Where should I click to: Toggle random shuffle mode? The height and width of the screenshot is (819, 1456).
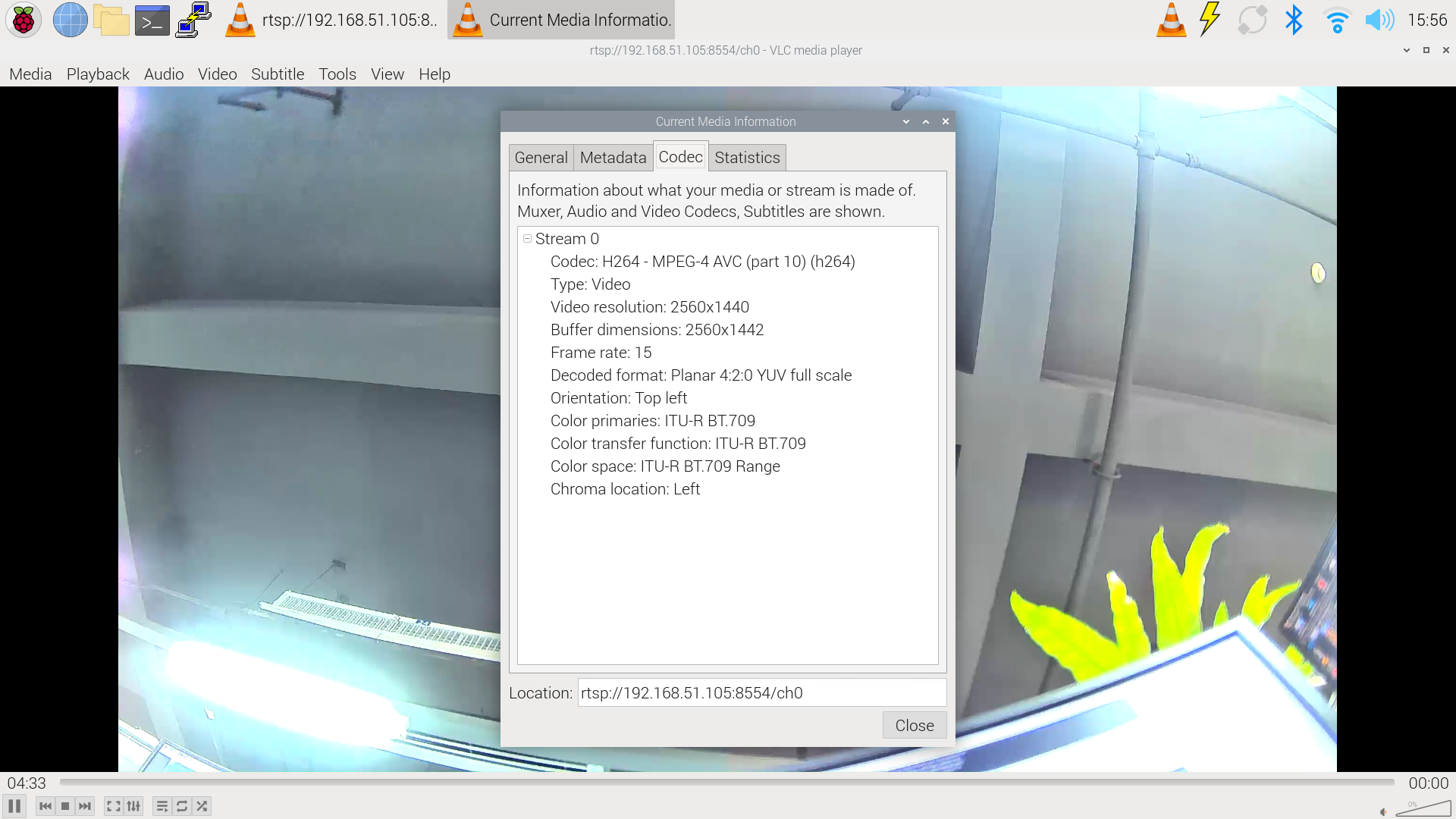202,806
